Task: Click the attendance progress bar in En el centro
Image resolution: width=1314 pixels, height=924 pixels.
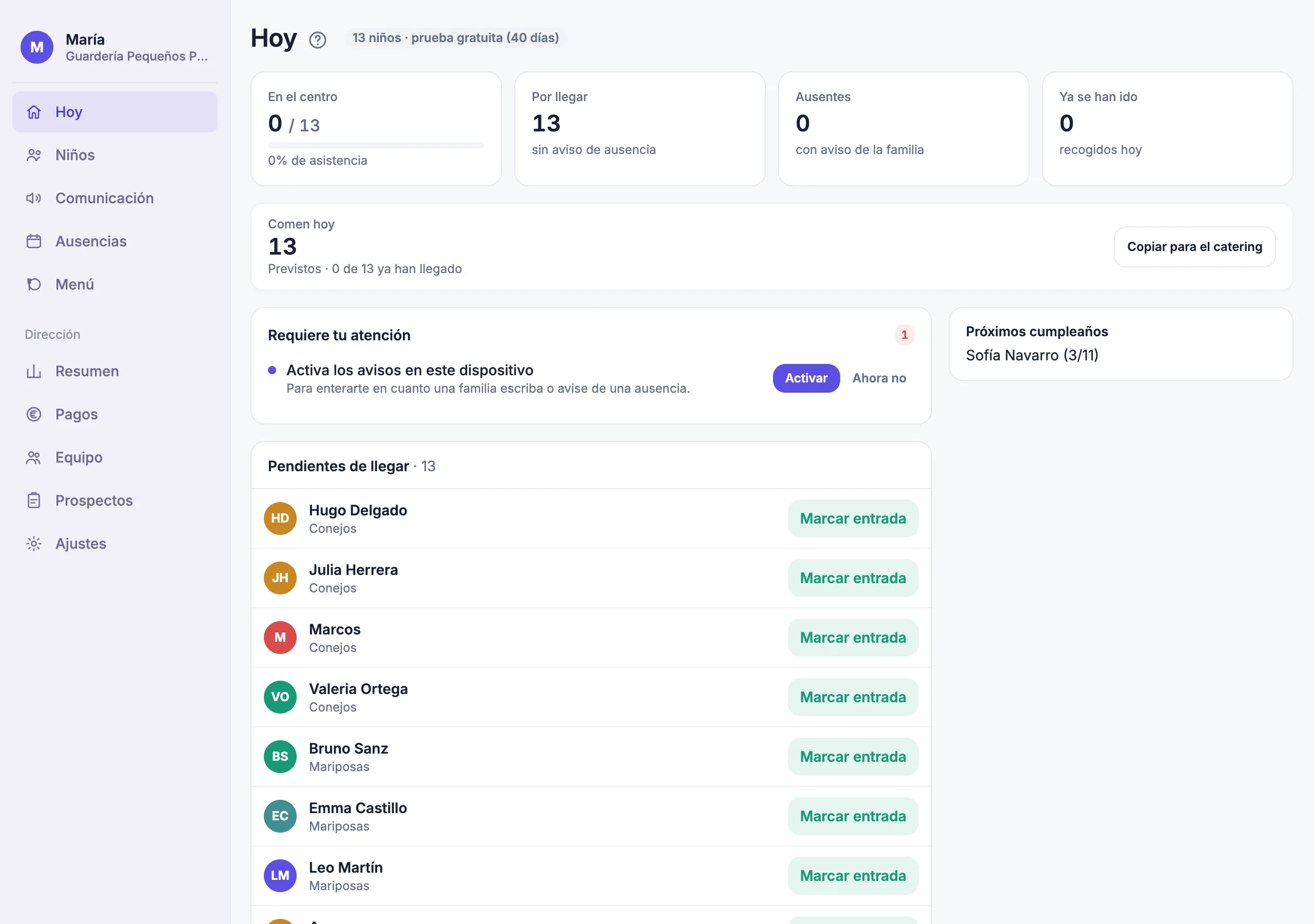Action: (376, 145)
